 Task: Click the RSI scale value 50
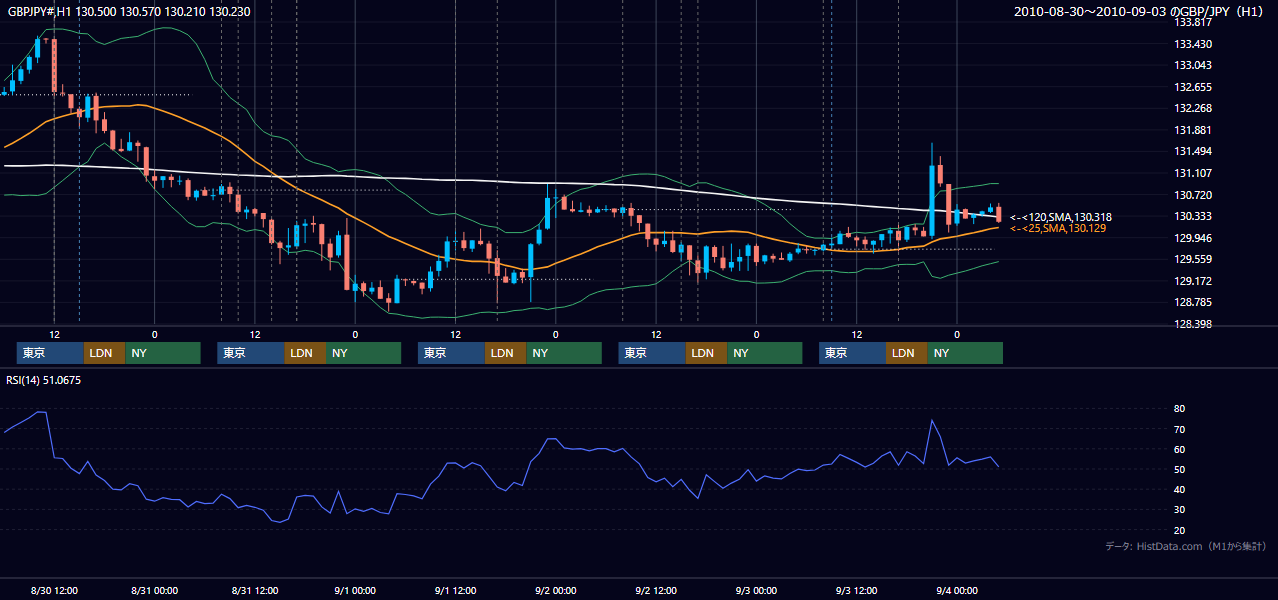click(1180, 469)
